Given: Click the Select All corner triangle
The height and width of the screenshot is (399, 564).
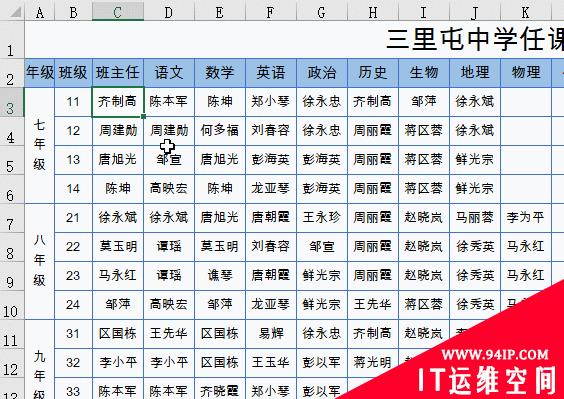Looking at the screenshot, I should point(14,12).
